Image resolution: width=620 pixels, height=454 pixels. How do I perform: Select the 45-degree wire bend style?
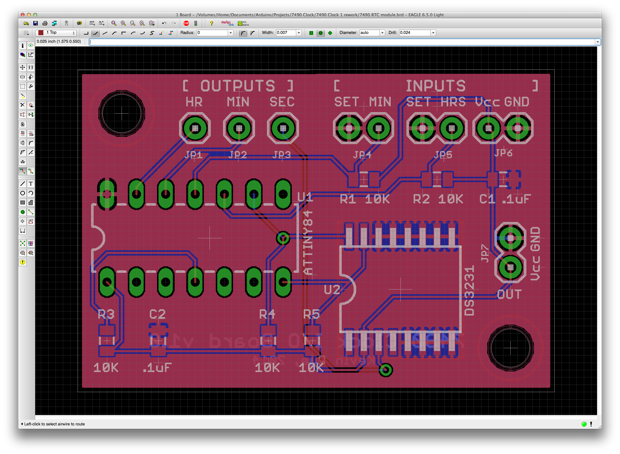[95, 33]
